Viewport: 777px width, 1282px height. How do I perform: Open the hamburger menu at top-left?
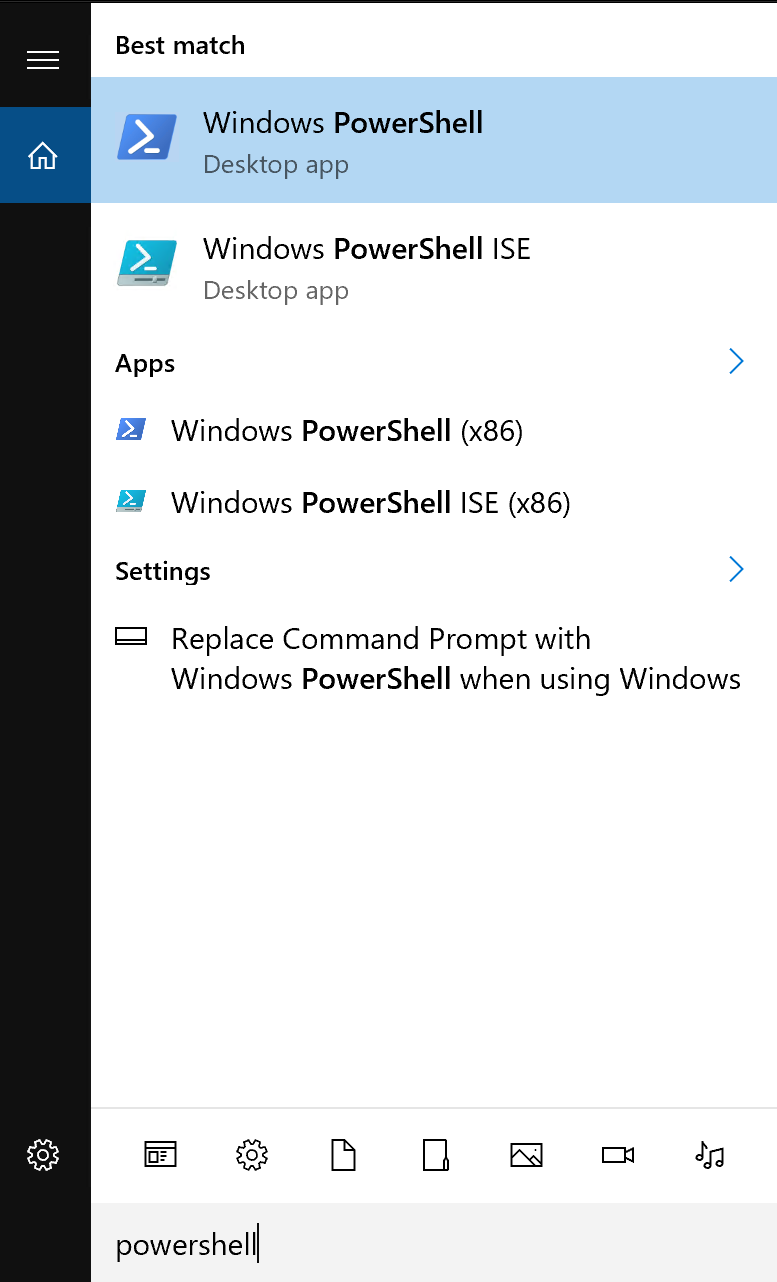43,61
